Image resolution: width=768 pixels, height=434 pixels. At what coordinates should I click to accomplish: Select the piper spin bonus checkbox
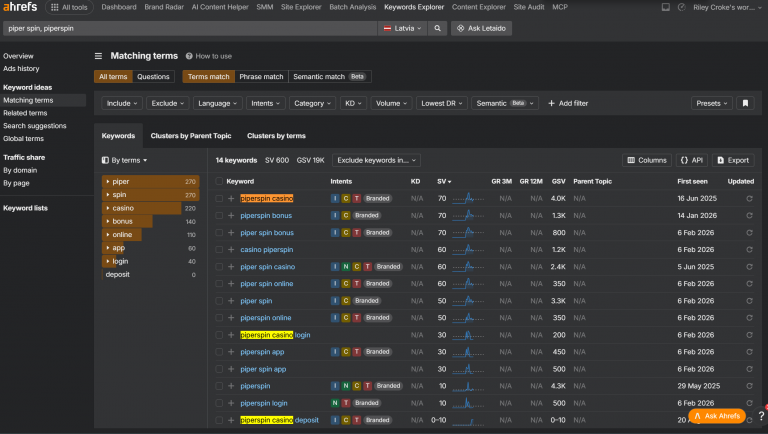(219, 233)
